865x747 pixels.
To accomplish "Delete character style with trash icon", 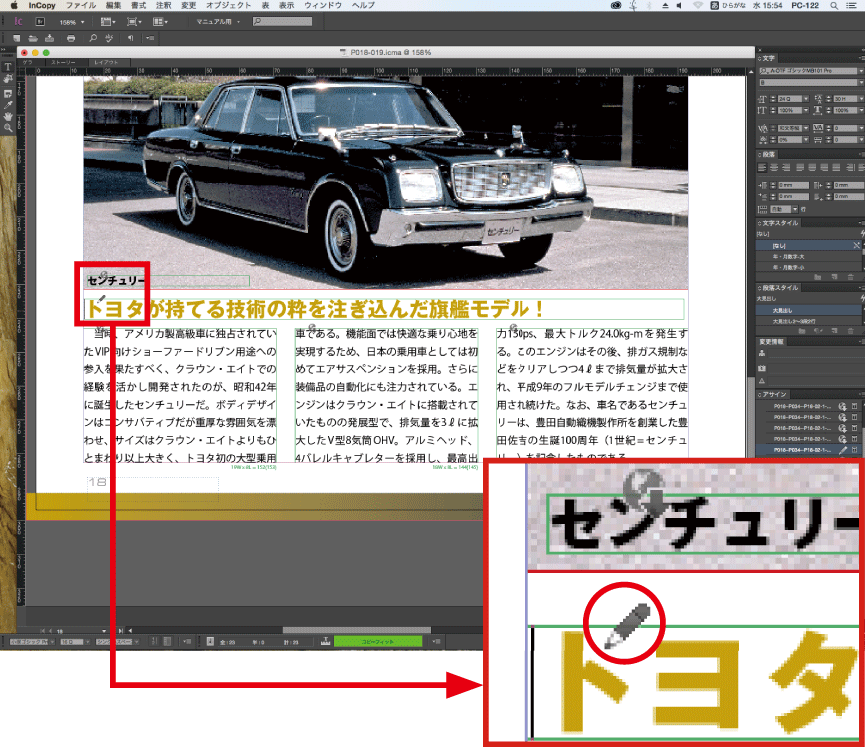I will click(850, 276).
